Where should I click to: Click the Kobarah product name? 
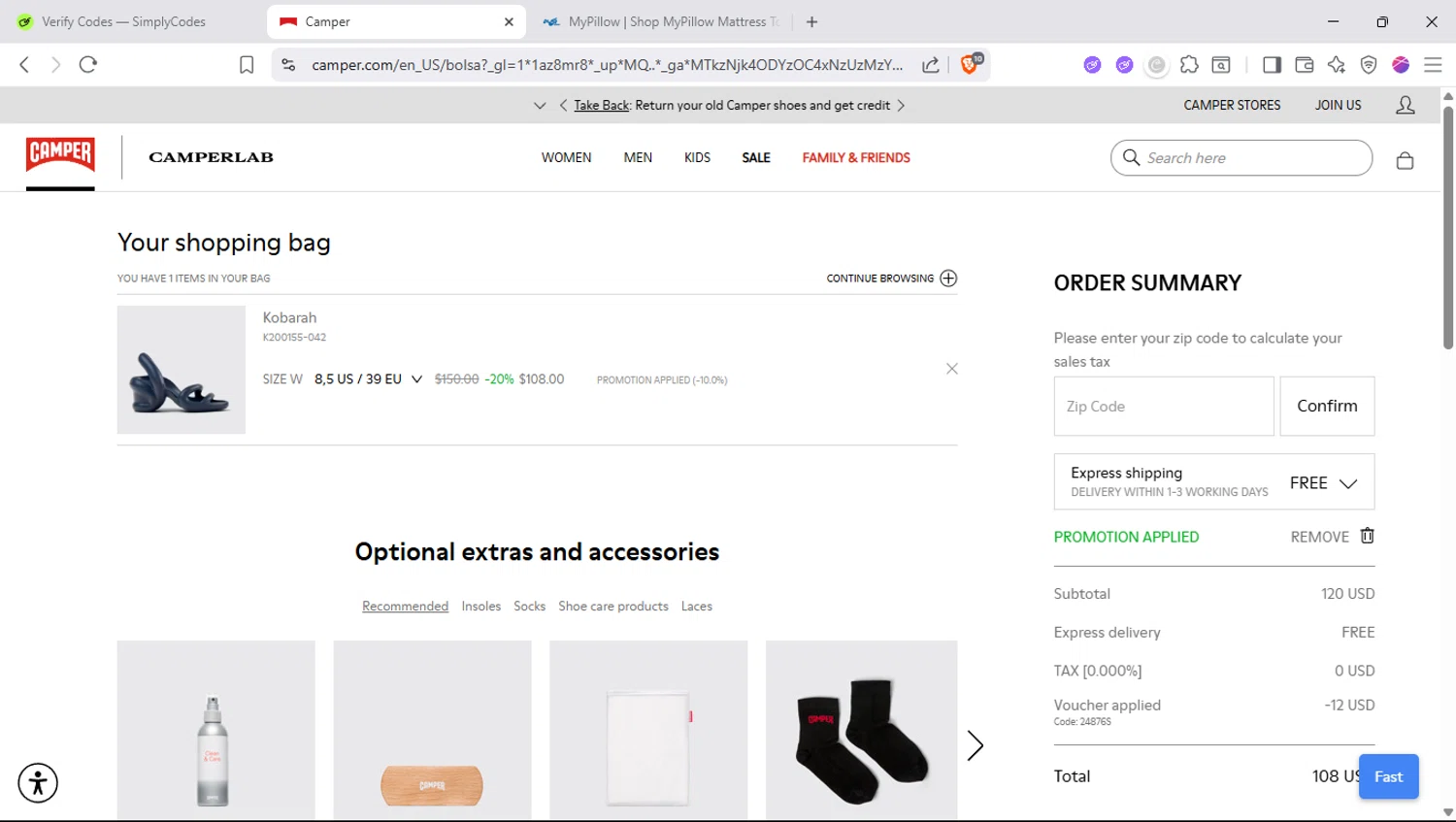point(289,317)
